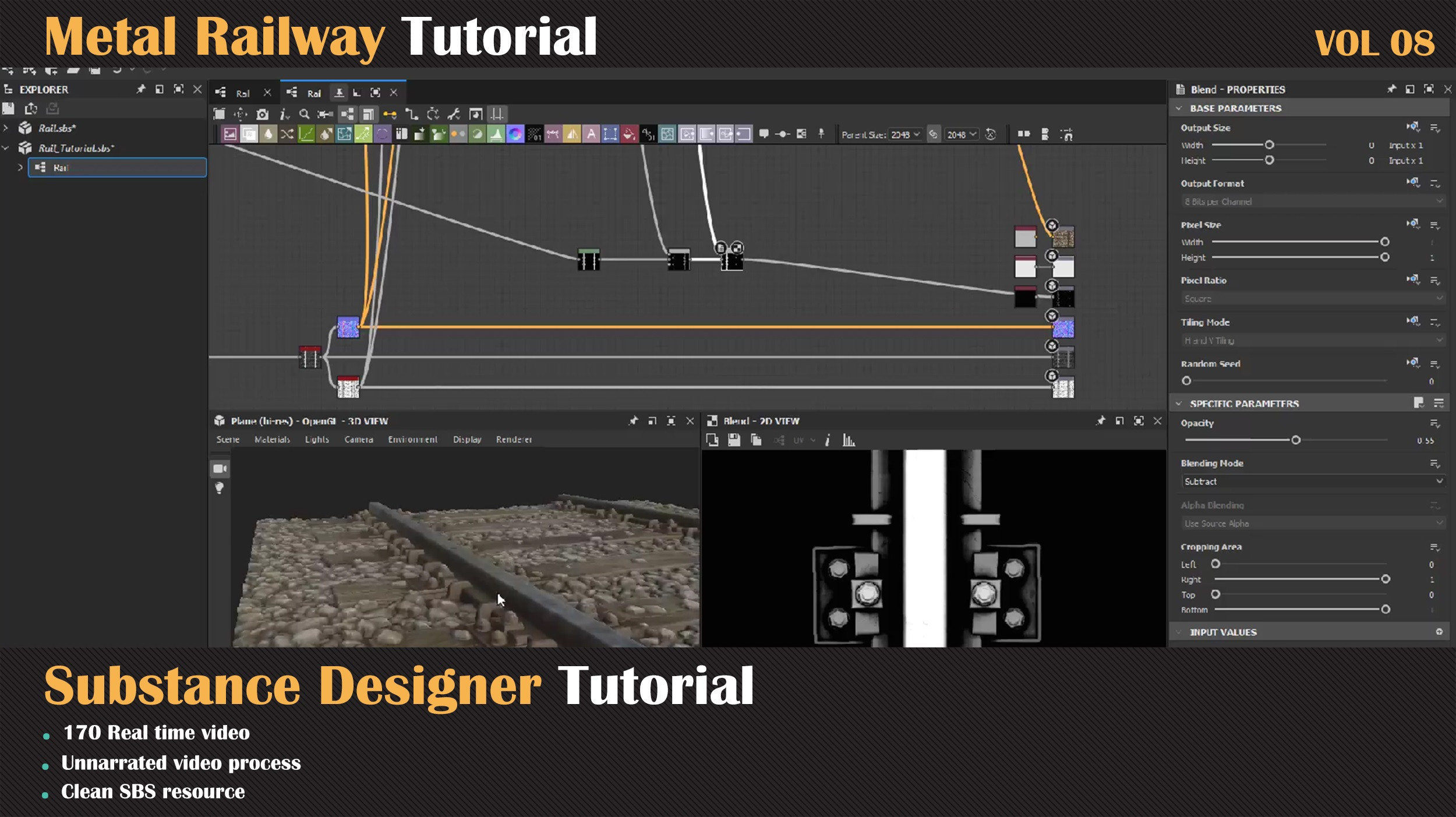
Task: Switch to the first Rail graph tab
Action: pyautogui.click(x=242, y=93)
